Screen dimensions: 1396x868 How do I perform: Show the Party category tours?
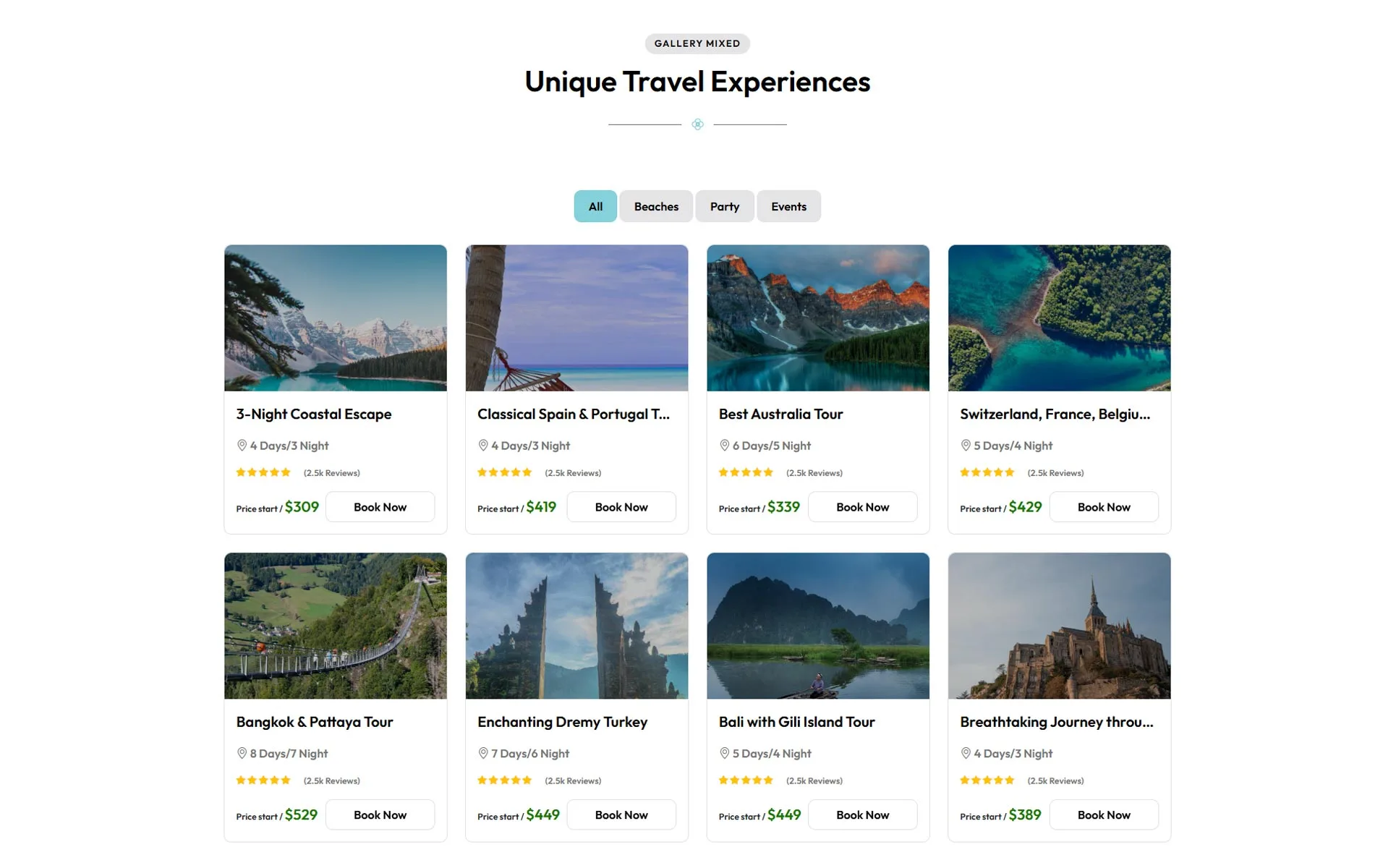pyautogui.click(x=724, y=206)
